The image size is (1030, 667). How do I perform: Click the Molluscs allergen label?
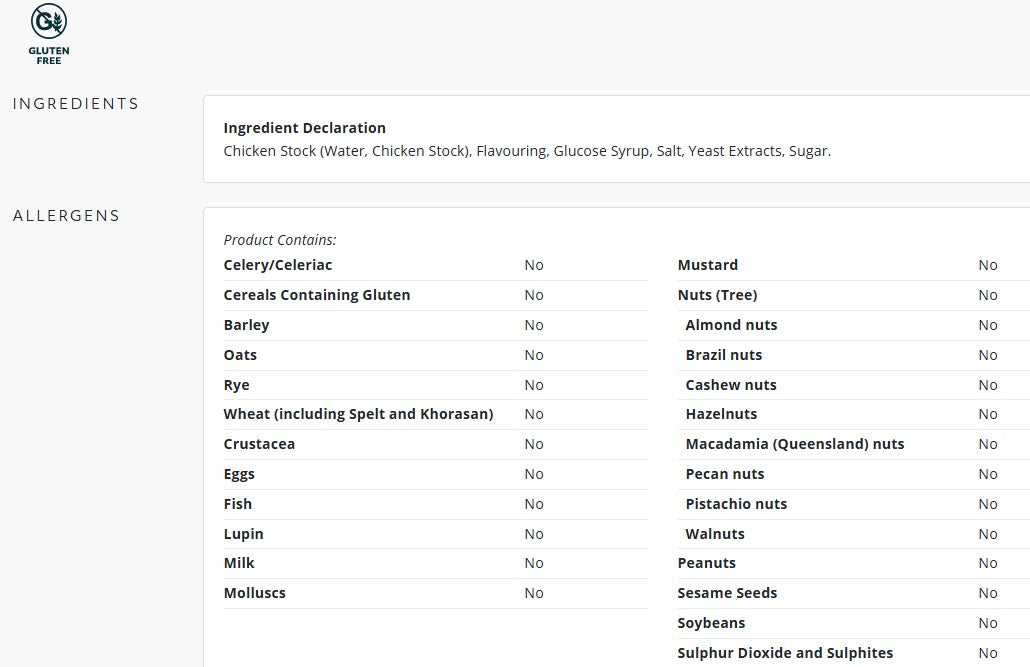click(254, 593)
